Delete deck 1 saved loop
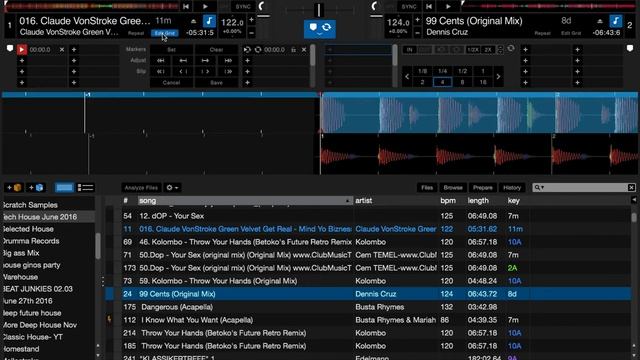 [304, 49]
